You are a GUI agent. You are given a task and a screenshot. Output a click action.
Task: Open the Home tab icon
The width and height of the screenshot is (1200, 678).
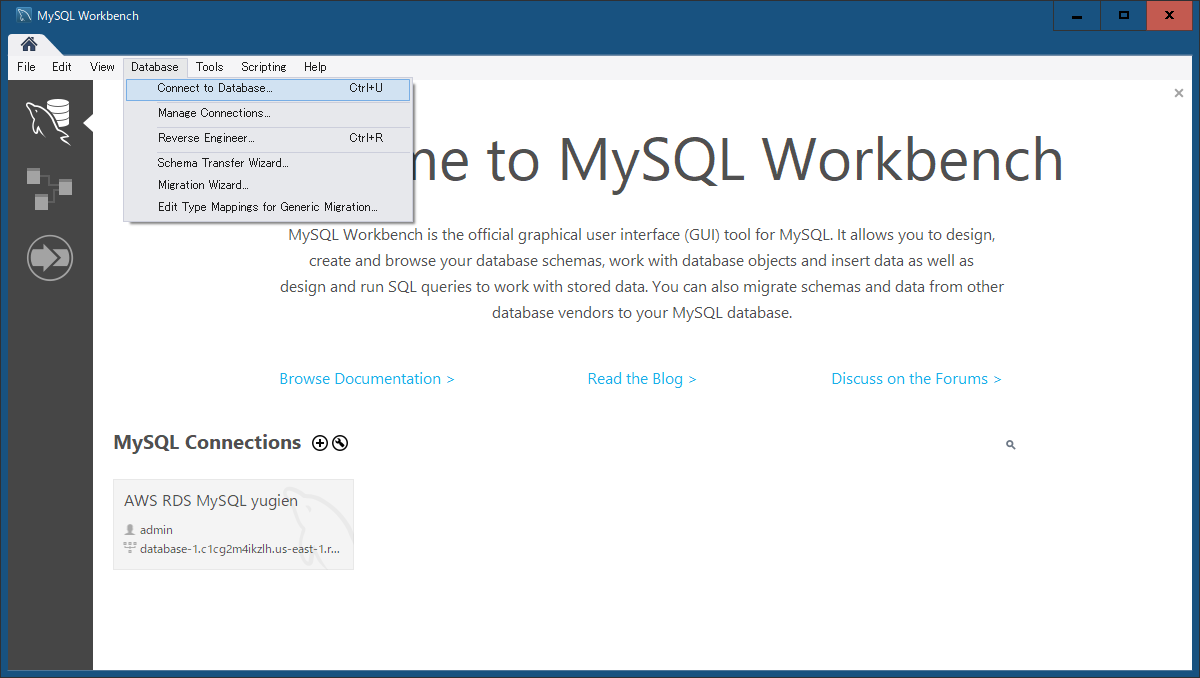(29, 44)
